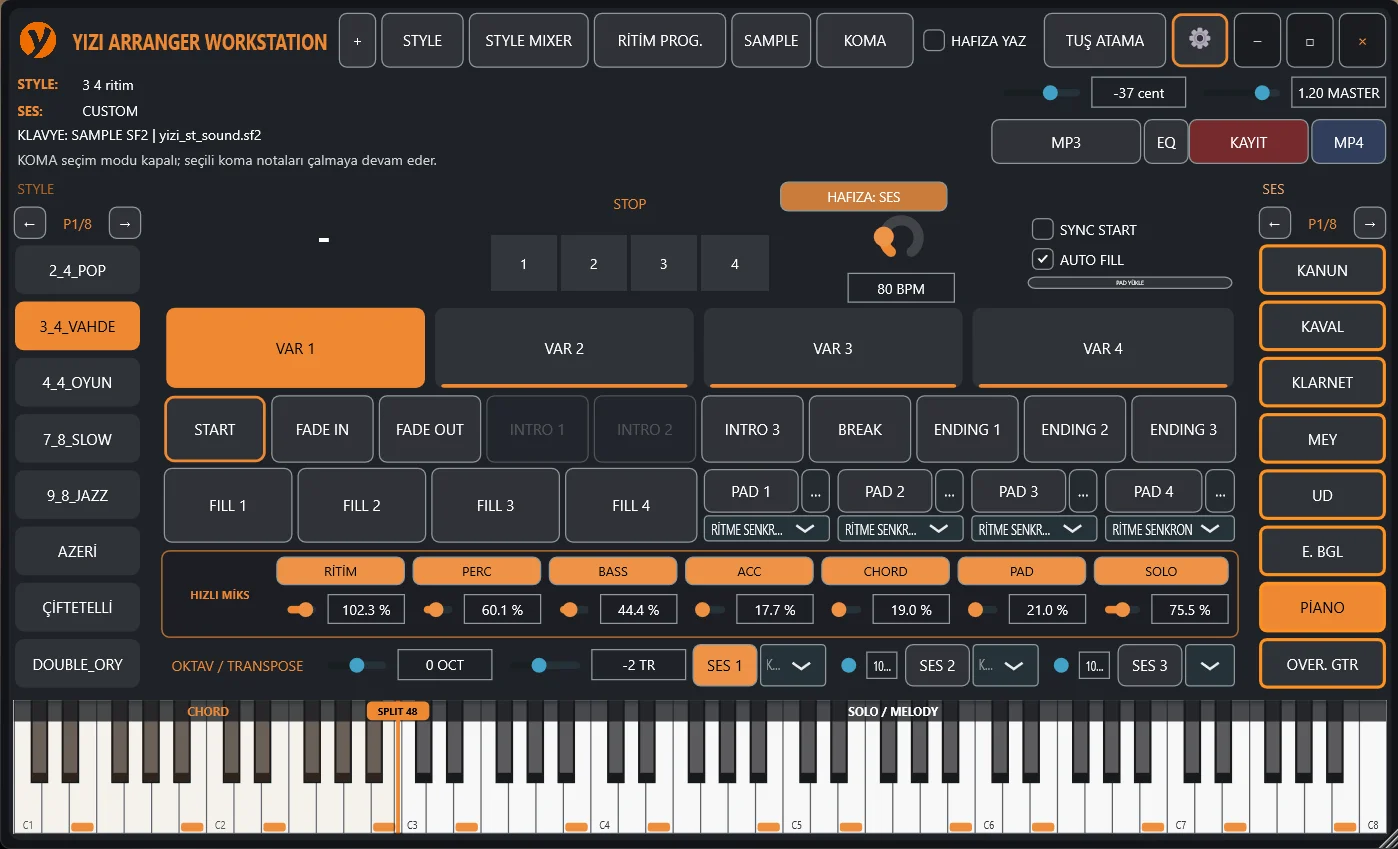The height and width of the screenshot is (849, 1398).
Task: Click the MP4 button
Action: point(1348,142)
